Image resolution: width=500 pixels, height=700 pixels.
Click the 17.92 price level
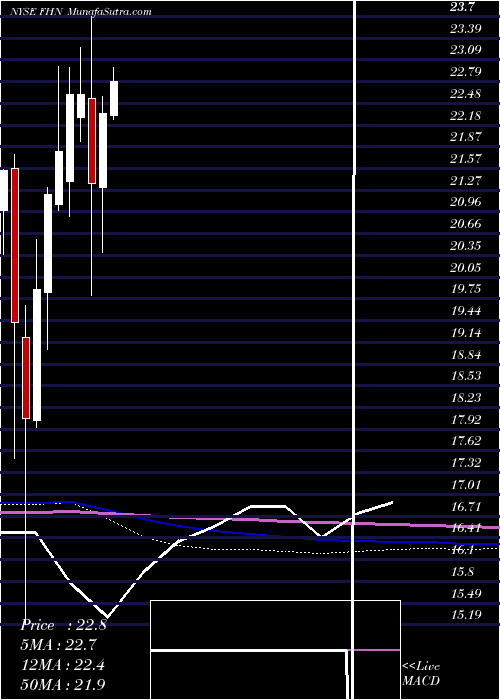point(466,419)
